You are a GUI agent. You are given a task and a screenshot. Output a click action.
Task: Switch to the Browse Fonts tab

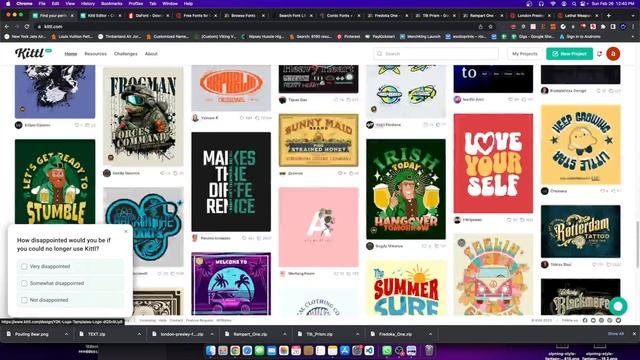(244, 16)
